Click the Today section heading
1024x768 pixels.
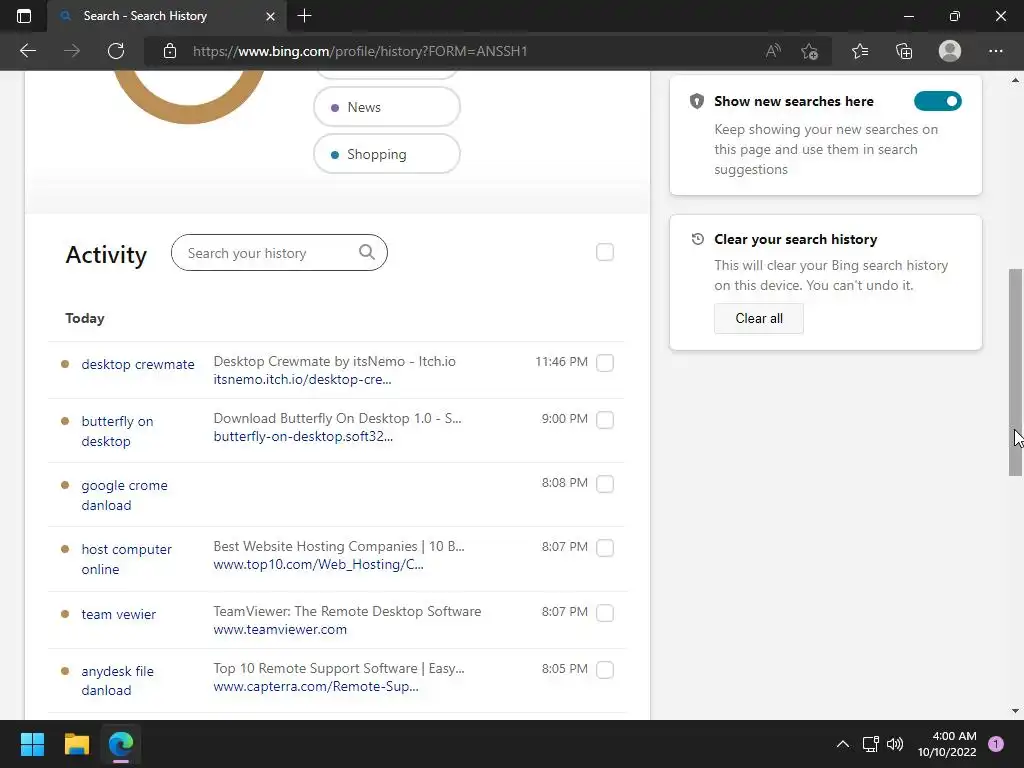(x=85, y=318)
